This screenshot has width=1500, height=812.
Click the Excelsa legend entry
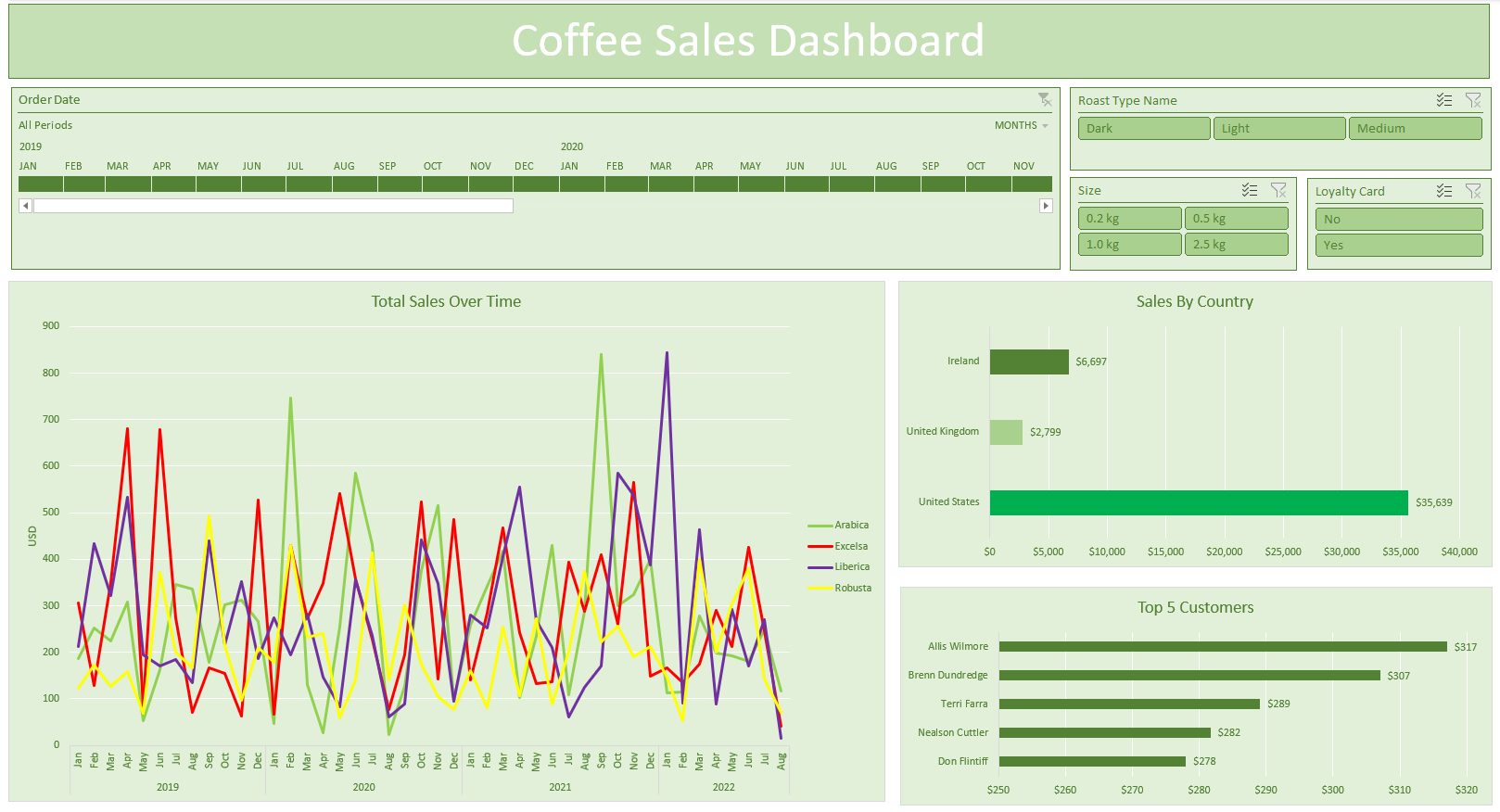click(x=838, y=546)
